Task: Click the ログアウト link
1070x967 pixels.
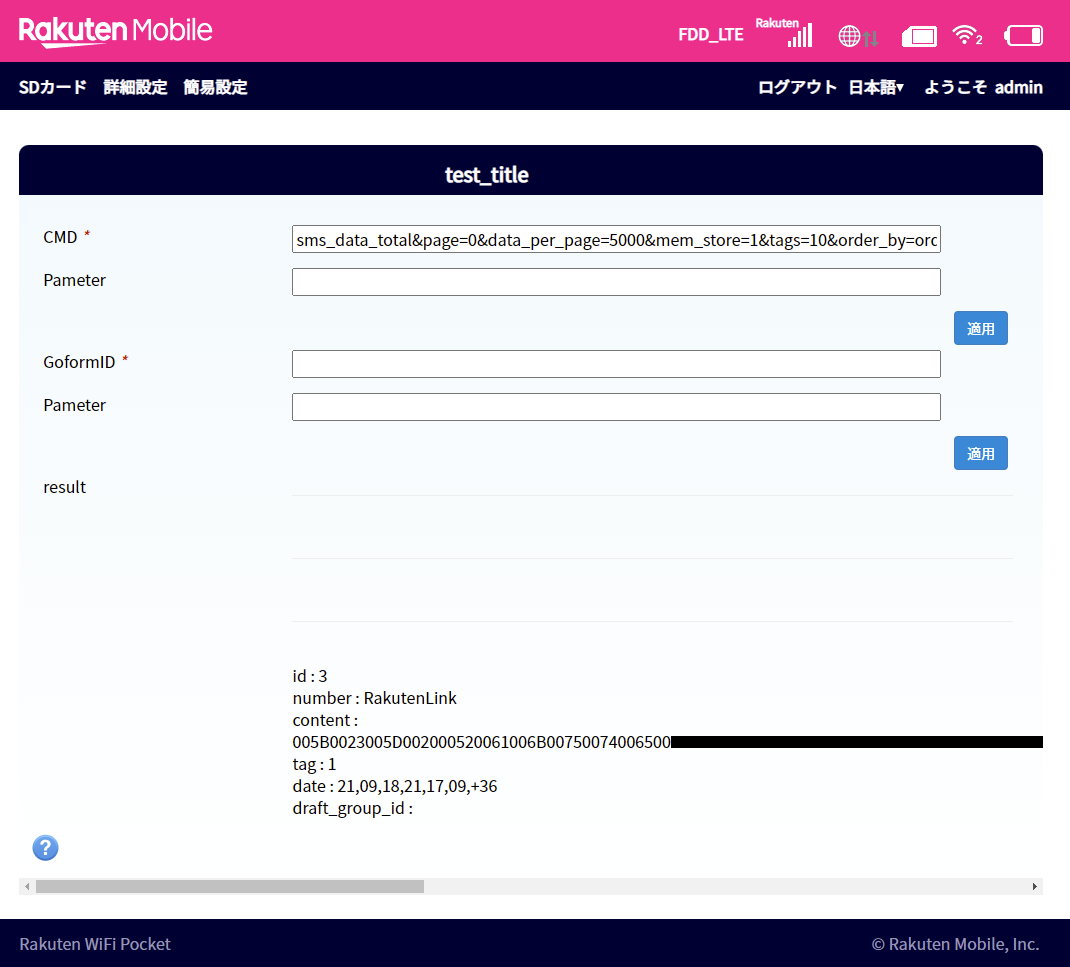Action: (x=797, y=87)
